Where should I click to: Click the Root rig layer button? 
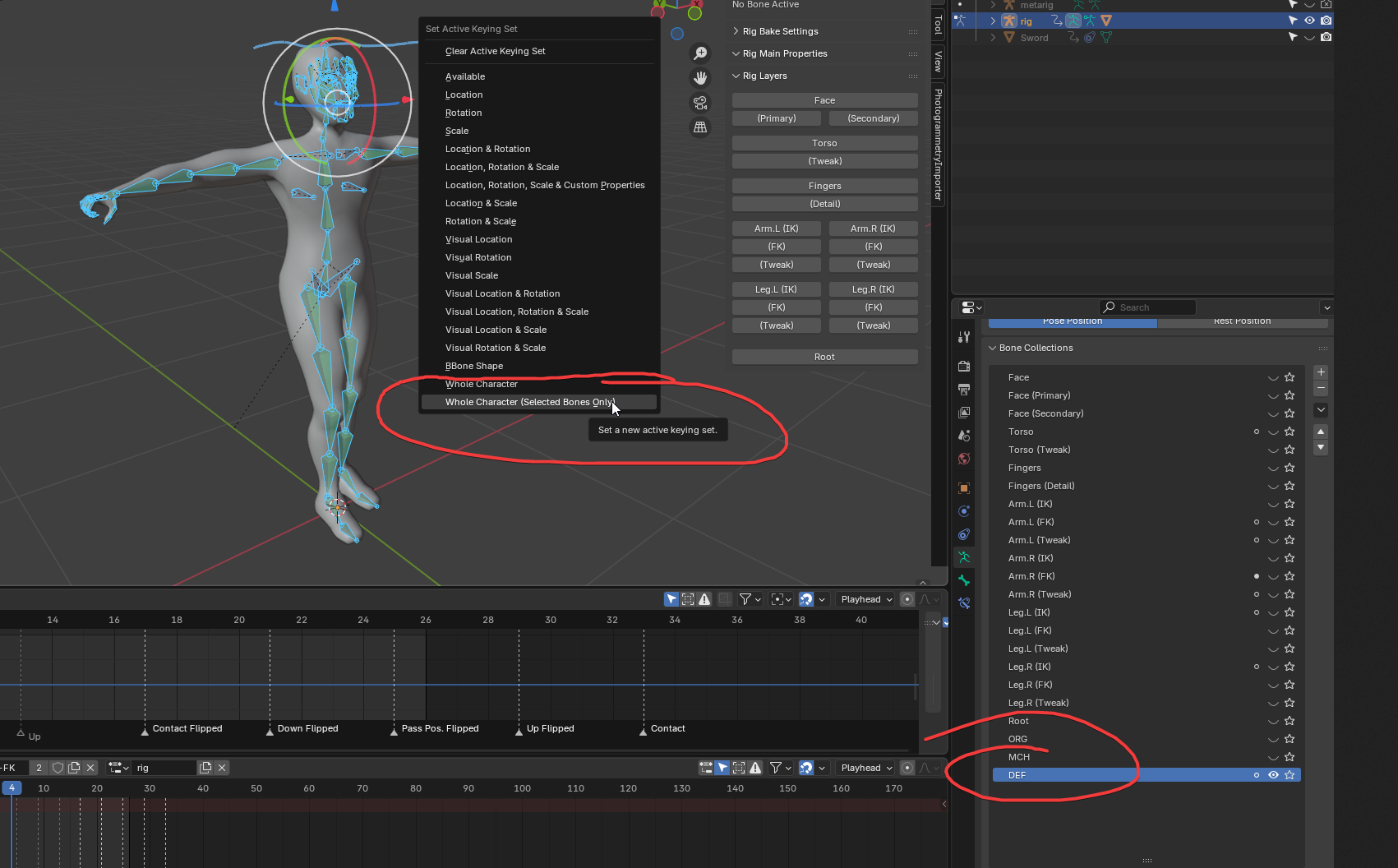point(824,357)
